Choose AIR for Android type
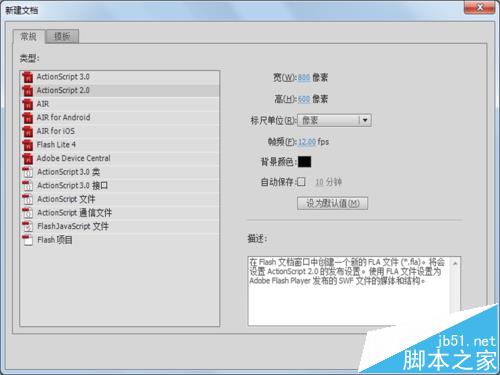500x375 pixels. pos(120,118)
